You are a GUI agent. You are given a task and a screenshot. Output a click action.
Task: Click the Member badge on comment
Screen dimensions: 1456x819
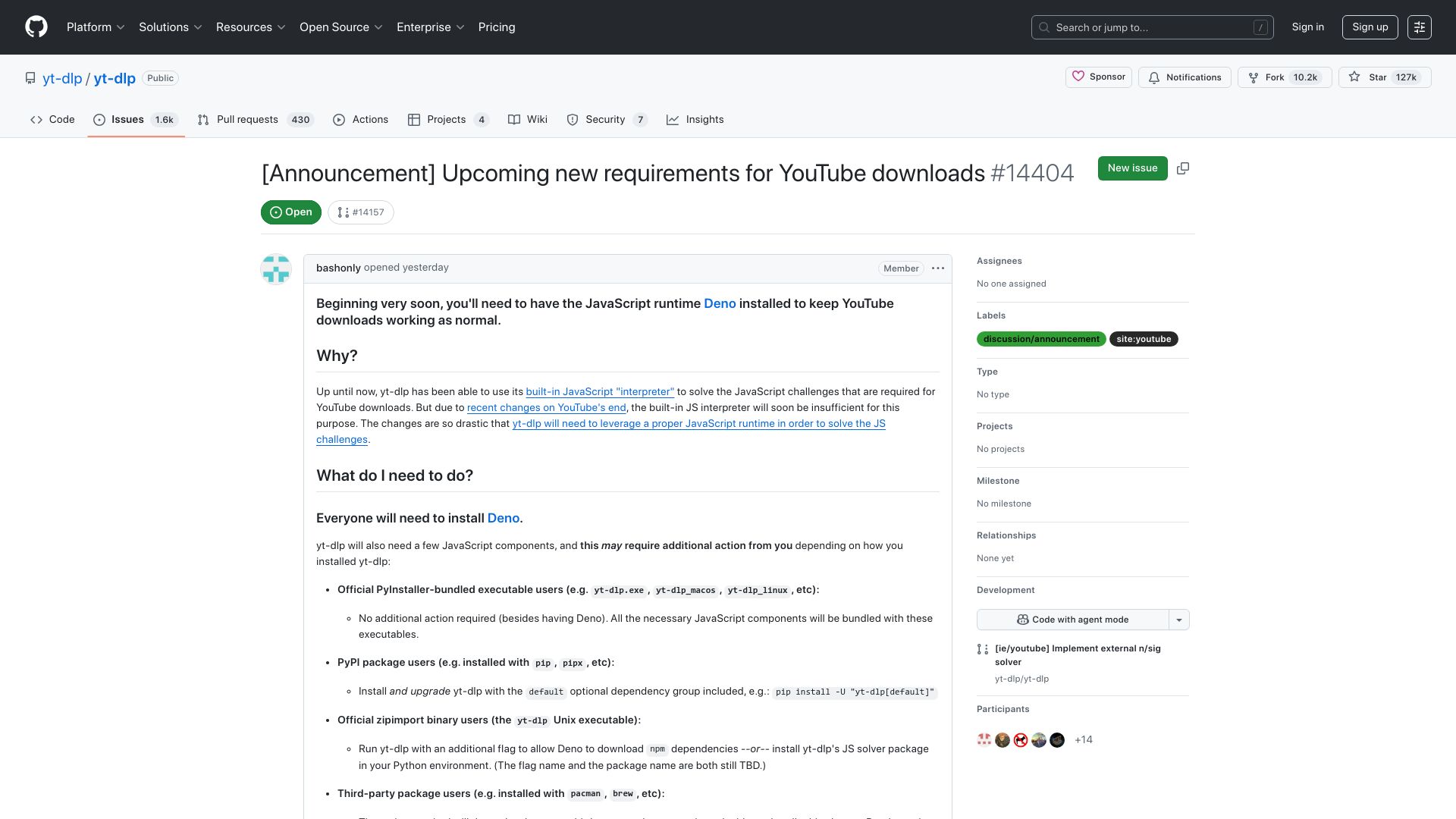click(901, 268)
